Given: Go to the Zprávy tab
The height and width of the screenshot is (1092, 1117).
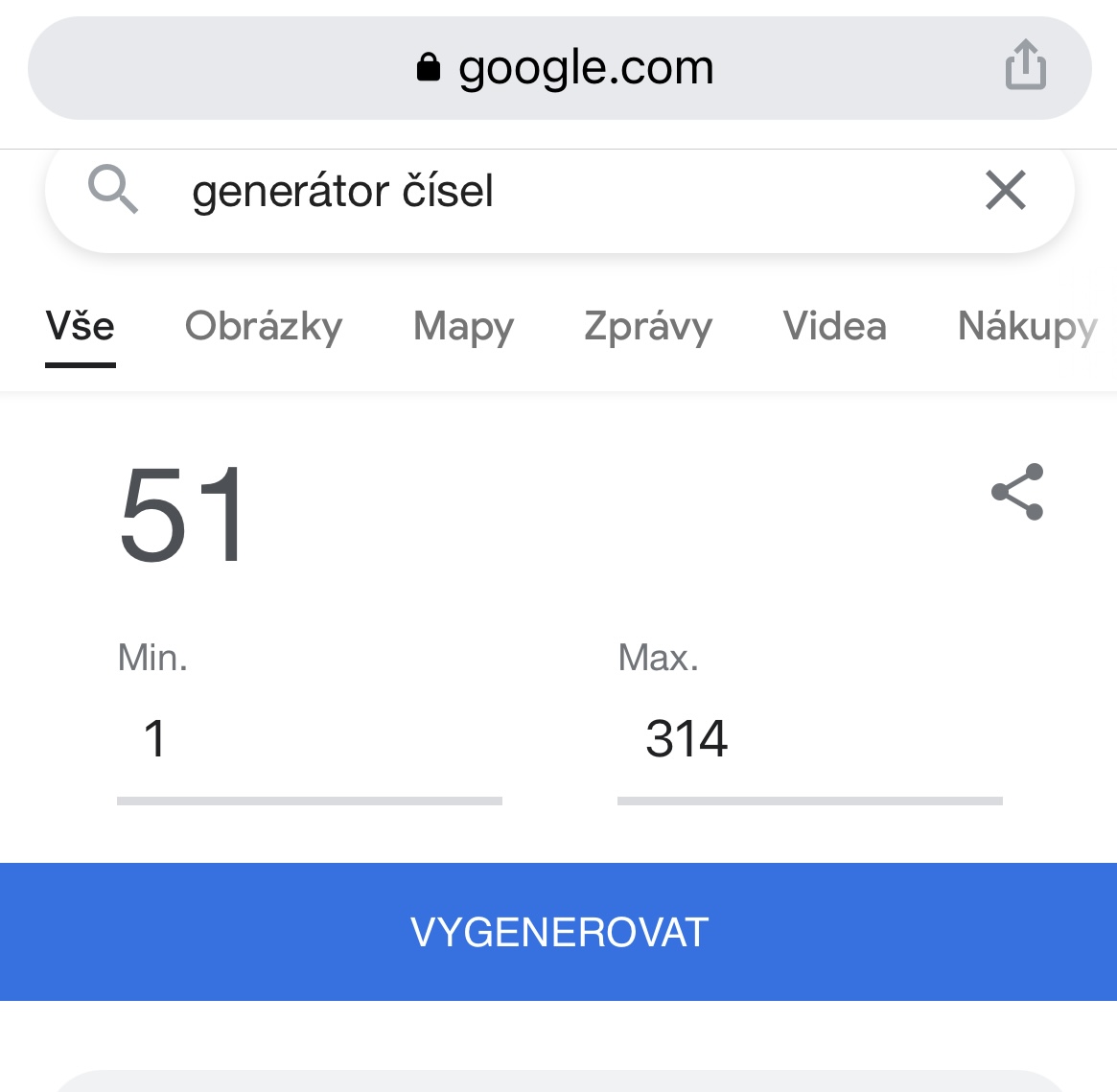Looking at the screenshot, I should [x=648, y=327].
